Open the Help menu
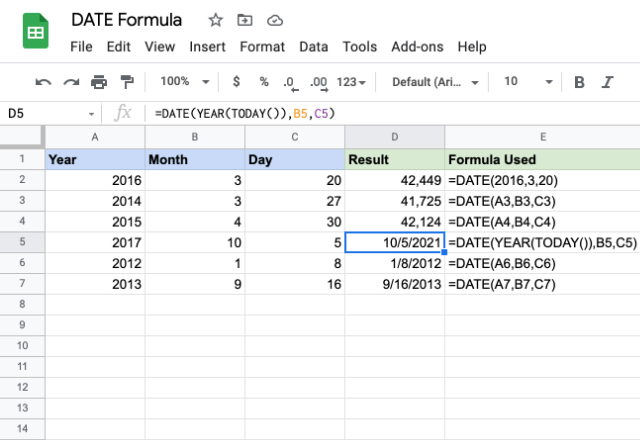This screenshot has height=440, width=640. [x=472, y=47]
